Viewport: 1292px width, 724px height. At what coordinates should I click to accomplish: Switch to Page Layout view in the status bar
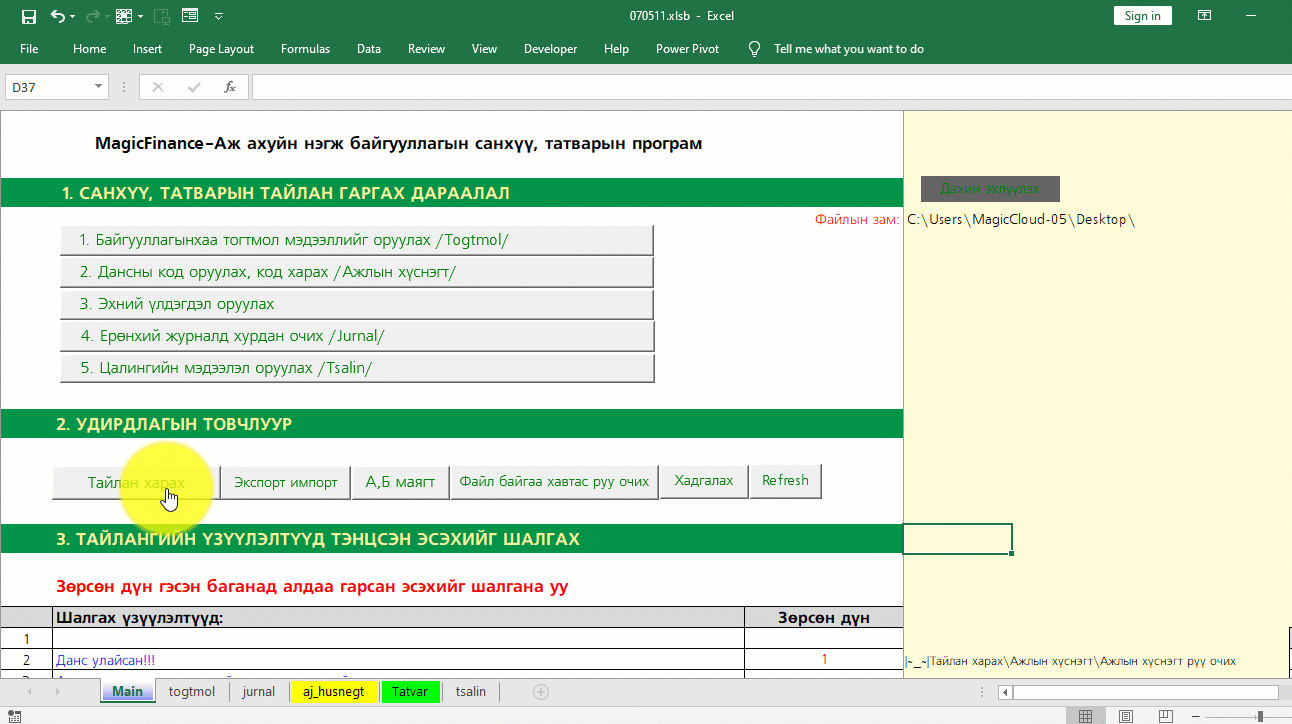click(x=1125, y=716)
